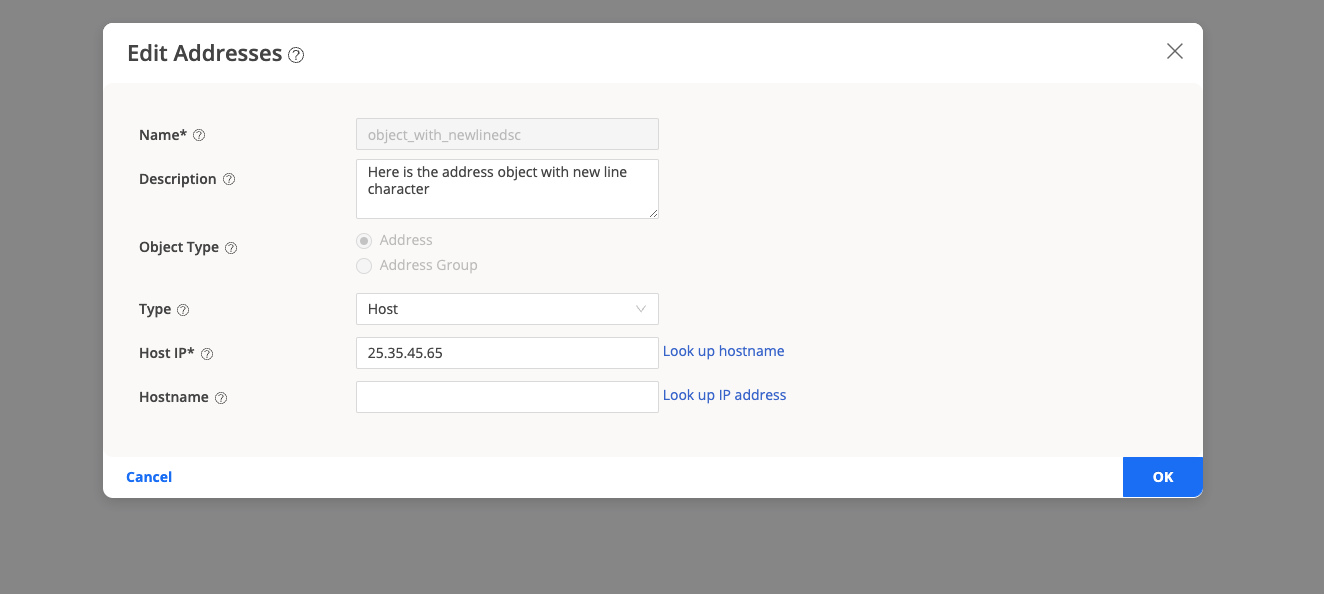Open help icon beside Edit Addresses title

point(296,55)
